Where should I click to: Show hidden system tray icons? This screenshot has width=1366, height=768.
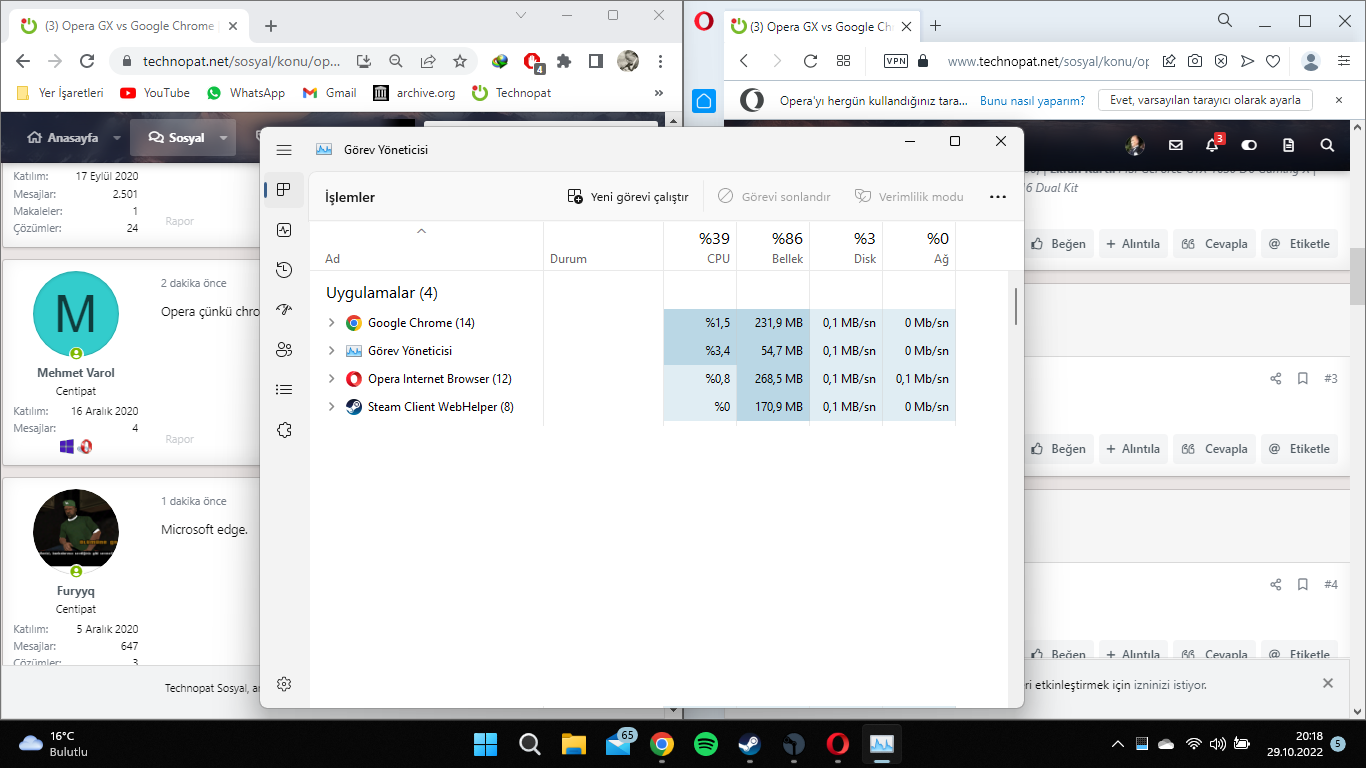(x=1118, y=744)
